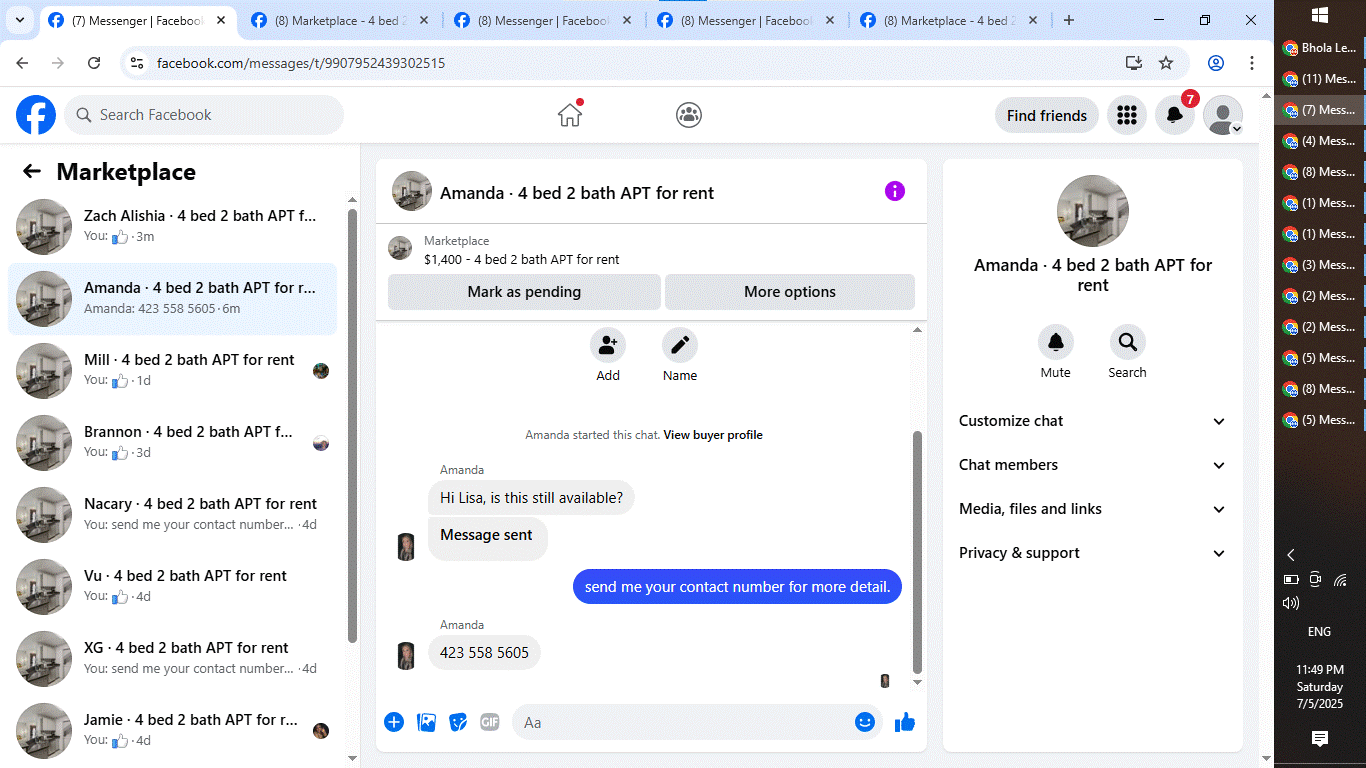The image size is (1366, 768).
Task: Click the install app icon in address bar
Action: point(1133,63)
